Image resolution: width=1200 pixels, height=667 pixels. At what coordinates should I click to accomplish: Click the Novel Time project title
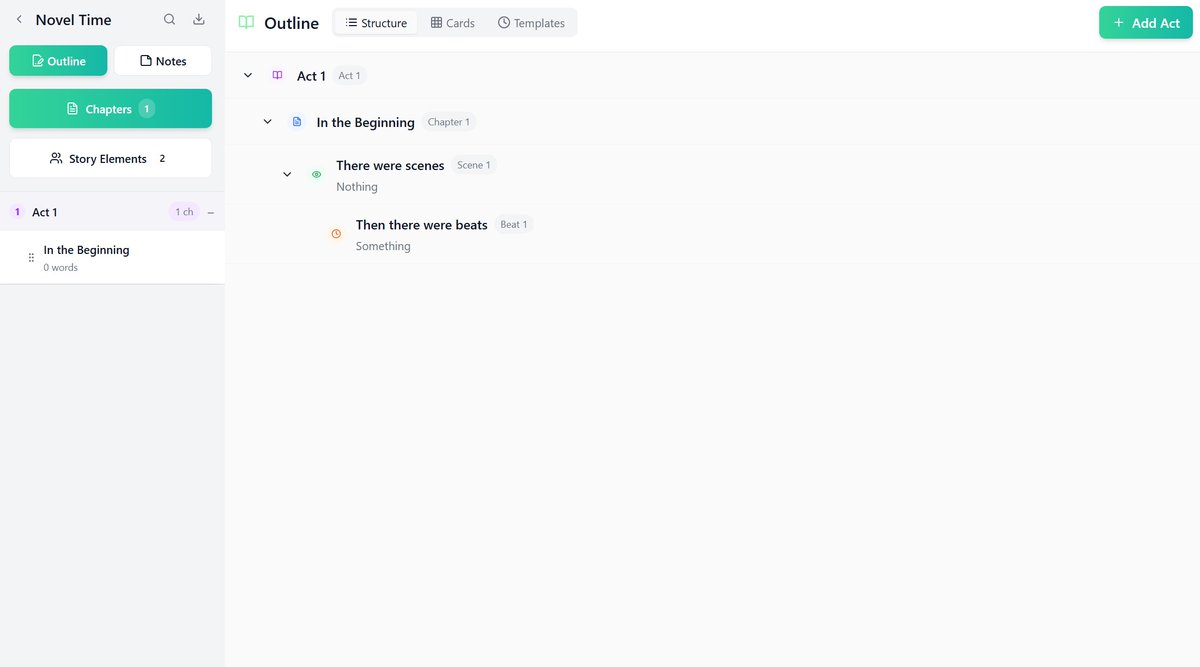point(73,20)
